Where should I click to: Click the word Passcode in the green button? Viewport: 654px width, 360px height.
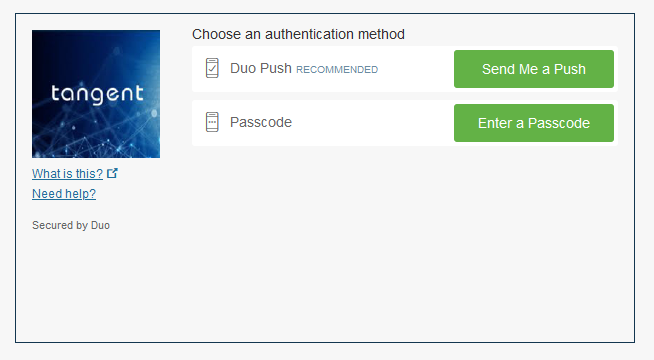[x=559, y=123]
